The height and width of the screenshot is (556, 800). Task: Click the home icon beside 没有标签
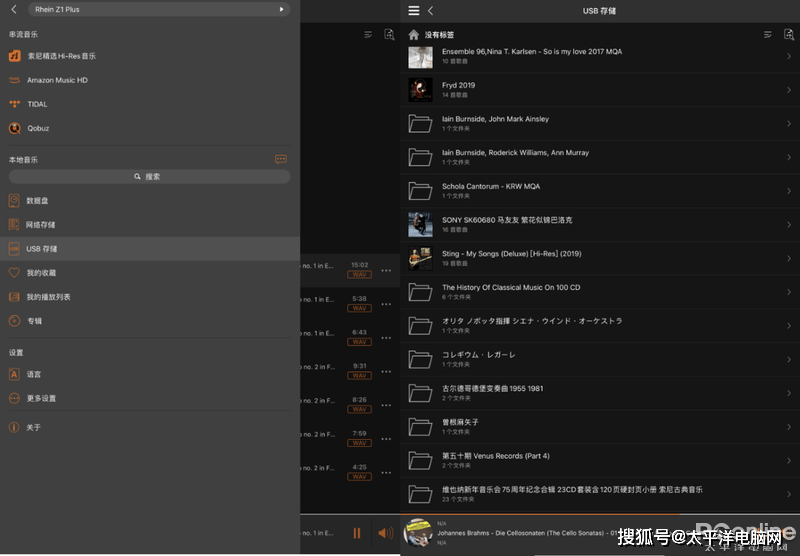coord(414,34)
